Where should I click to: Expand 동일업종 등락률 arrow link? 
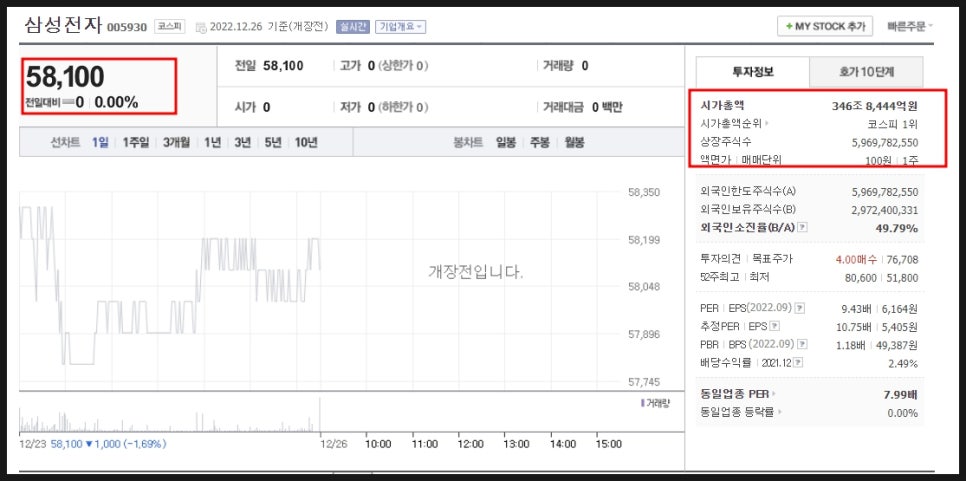click(x=780, y=413)
